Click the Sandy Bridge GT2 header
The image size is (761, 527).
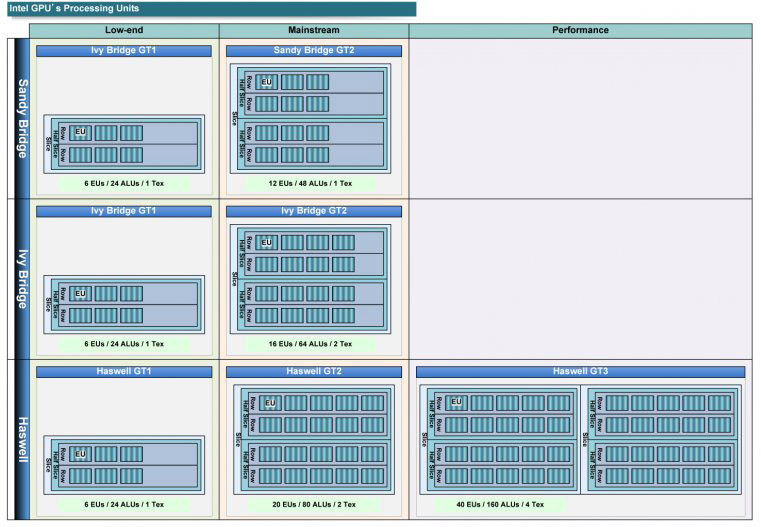pos(313,50)
